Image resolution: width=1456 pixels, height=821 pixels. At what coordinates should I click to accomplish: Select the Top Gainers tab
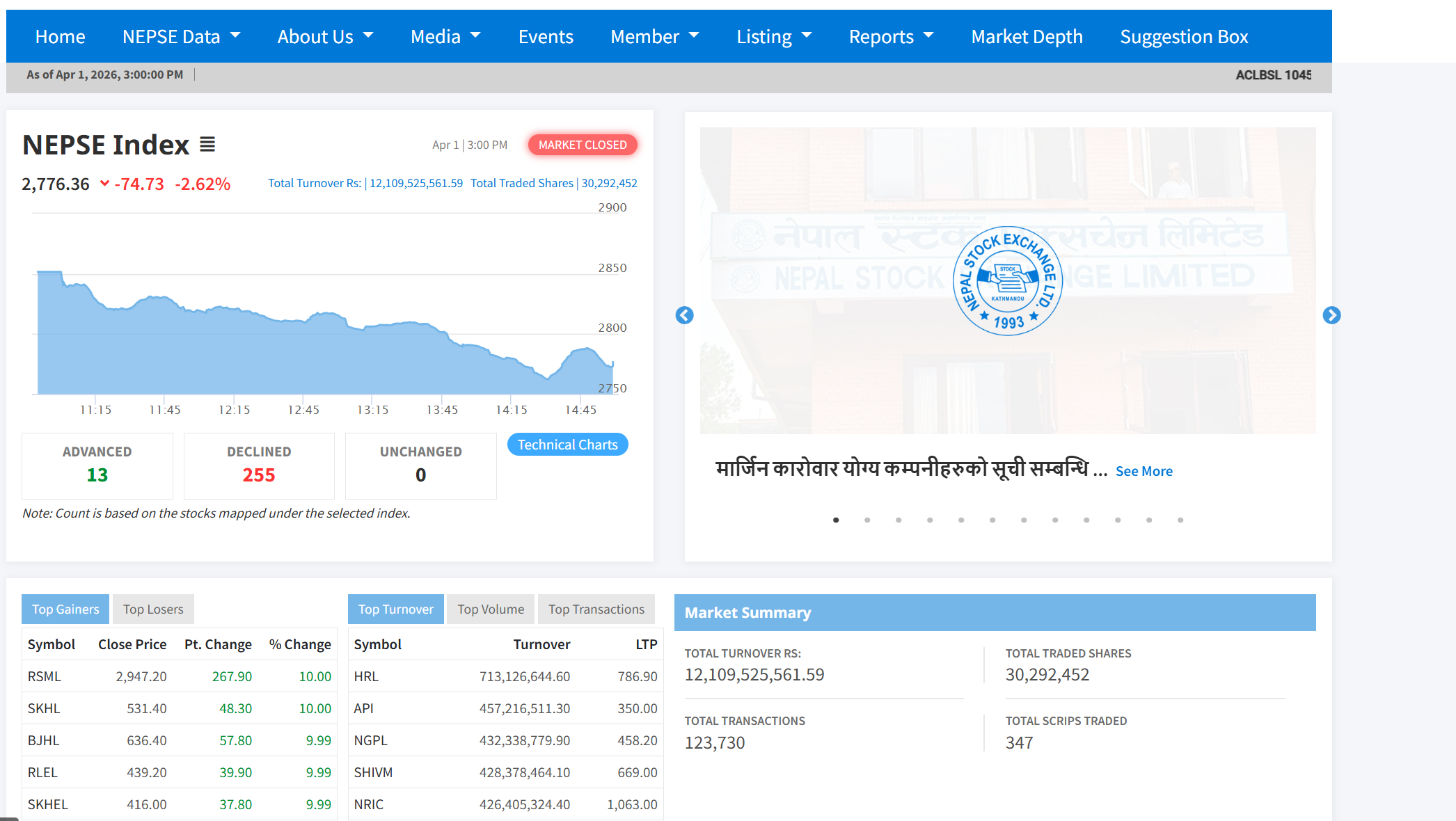65,609
